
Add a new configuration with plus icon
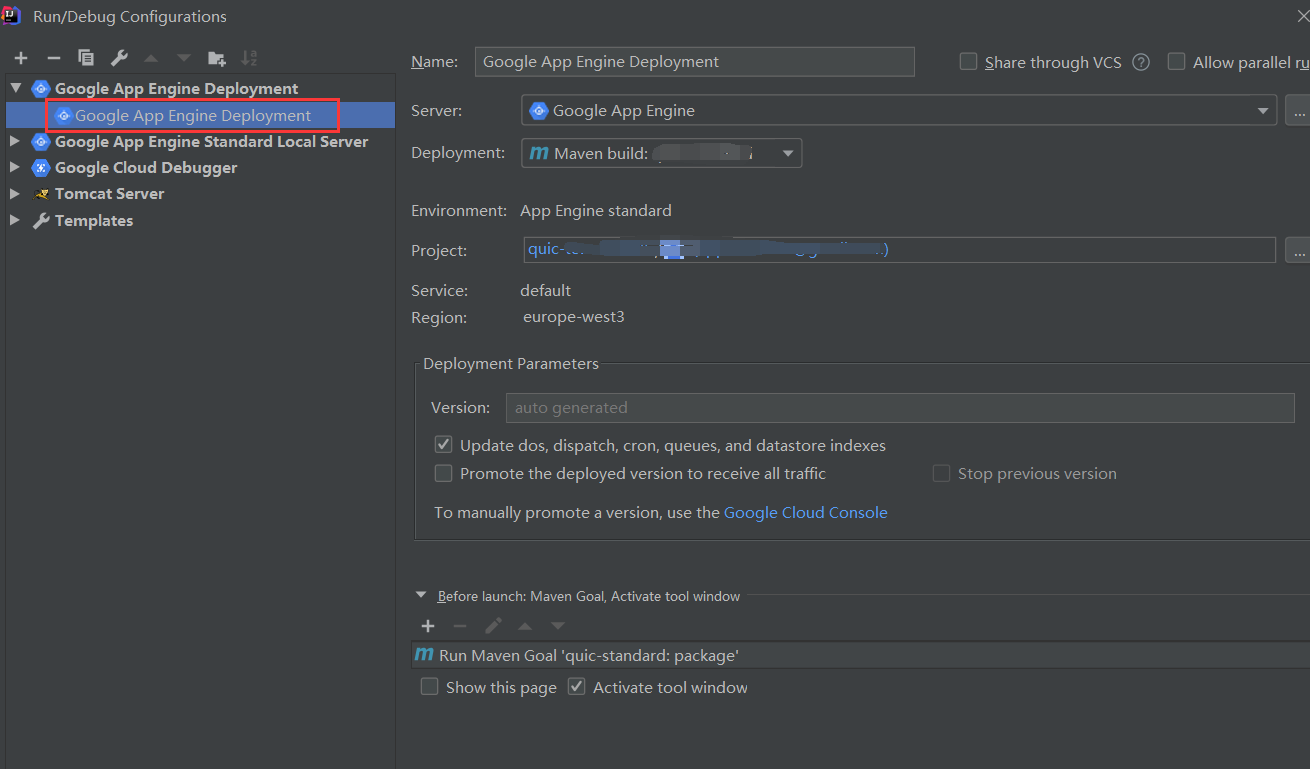point(20,58)
